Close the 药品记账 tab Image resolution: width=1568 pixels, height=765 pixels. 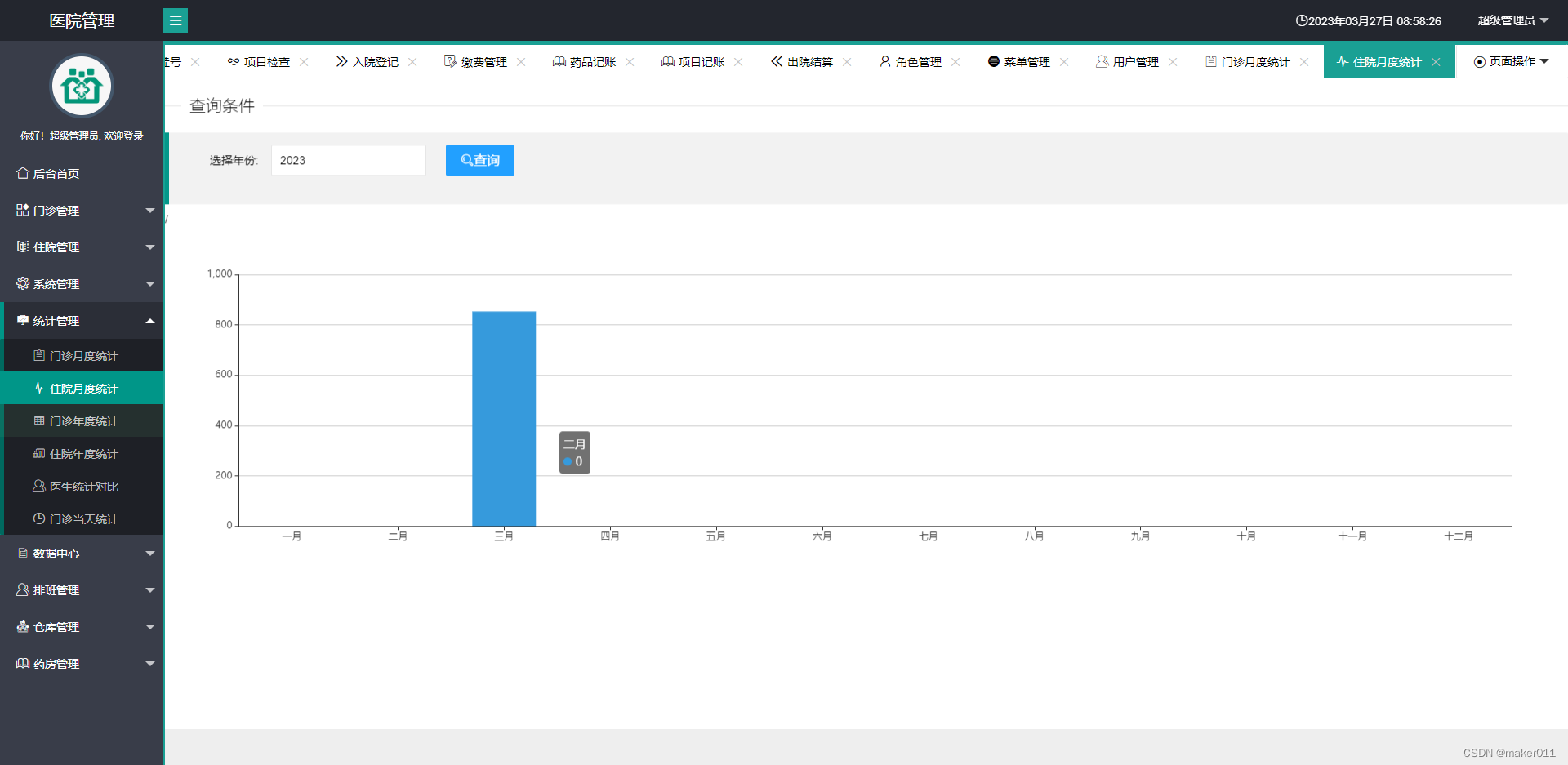tap(630, 61)
